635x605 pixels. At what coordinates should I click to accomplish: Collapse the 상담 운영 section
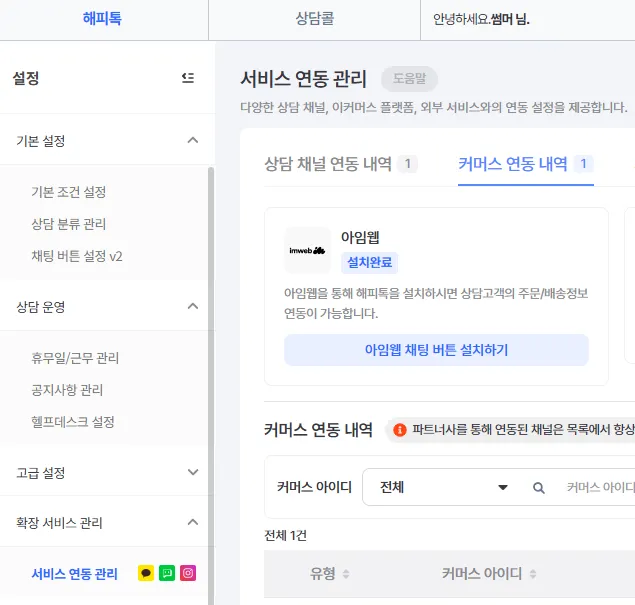pos(193,306)
